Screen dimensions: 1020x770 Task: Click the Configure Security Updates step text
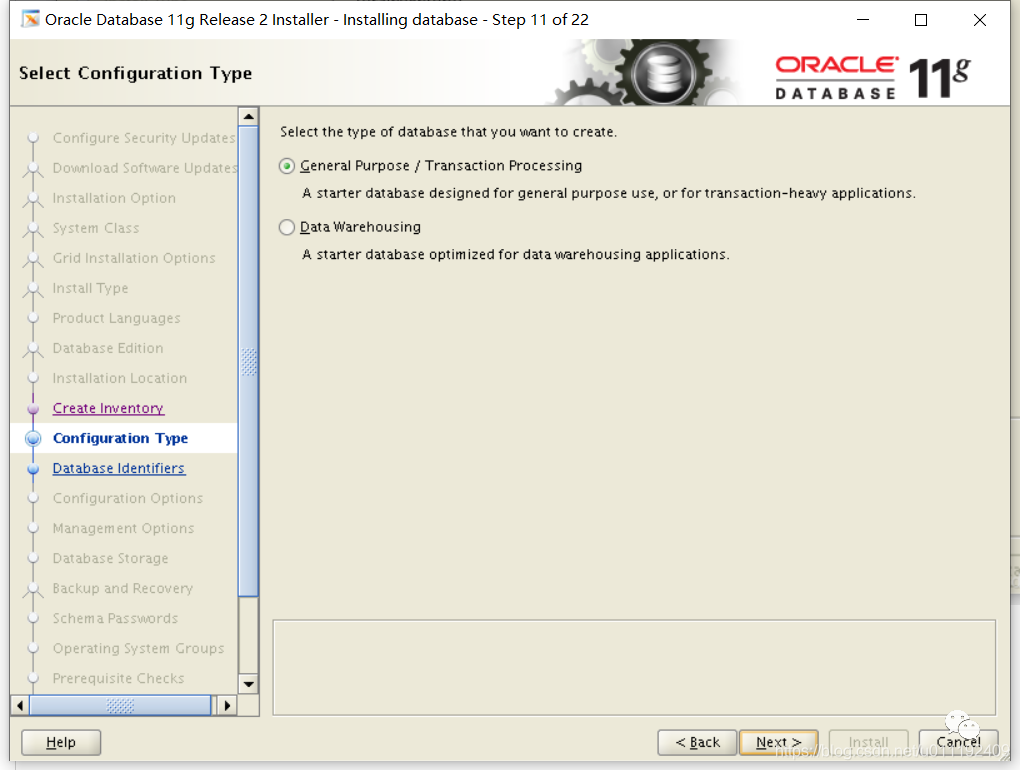pos(144,138)
